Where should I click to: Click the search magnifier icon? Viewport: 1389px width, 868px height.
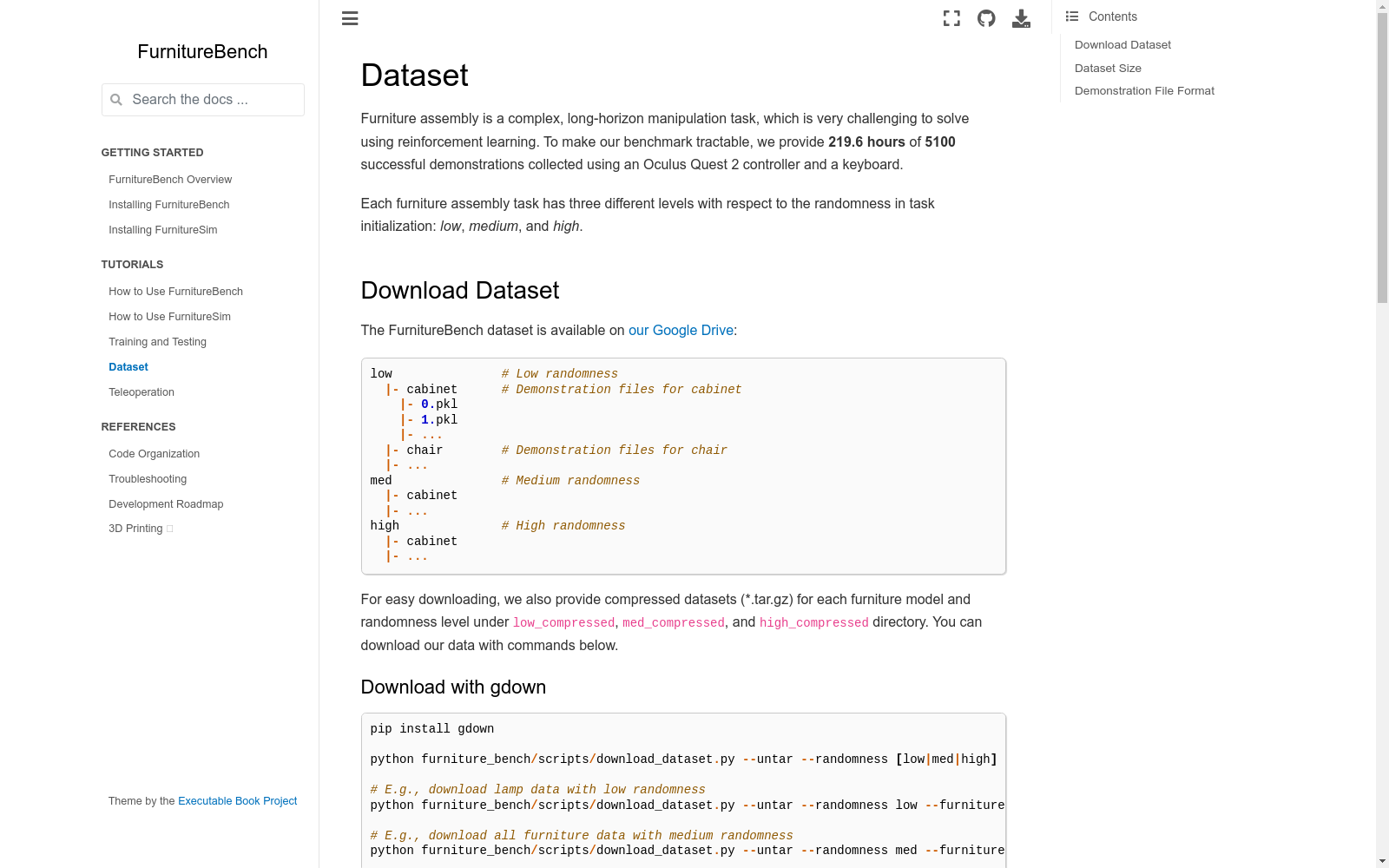point(116,100)
